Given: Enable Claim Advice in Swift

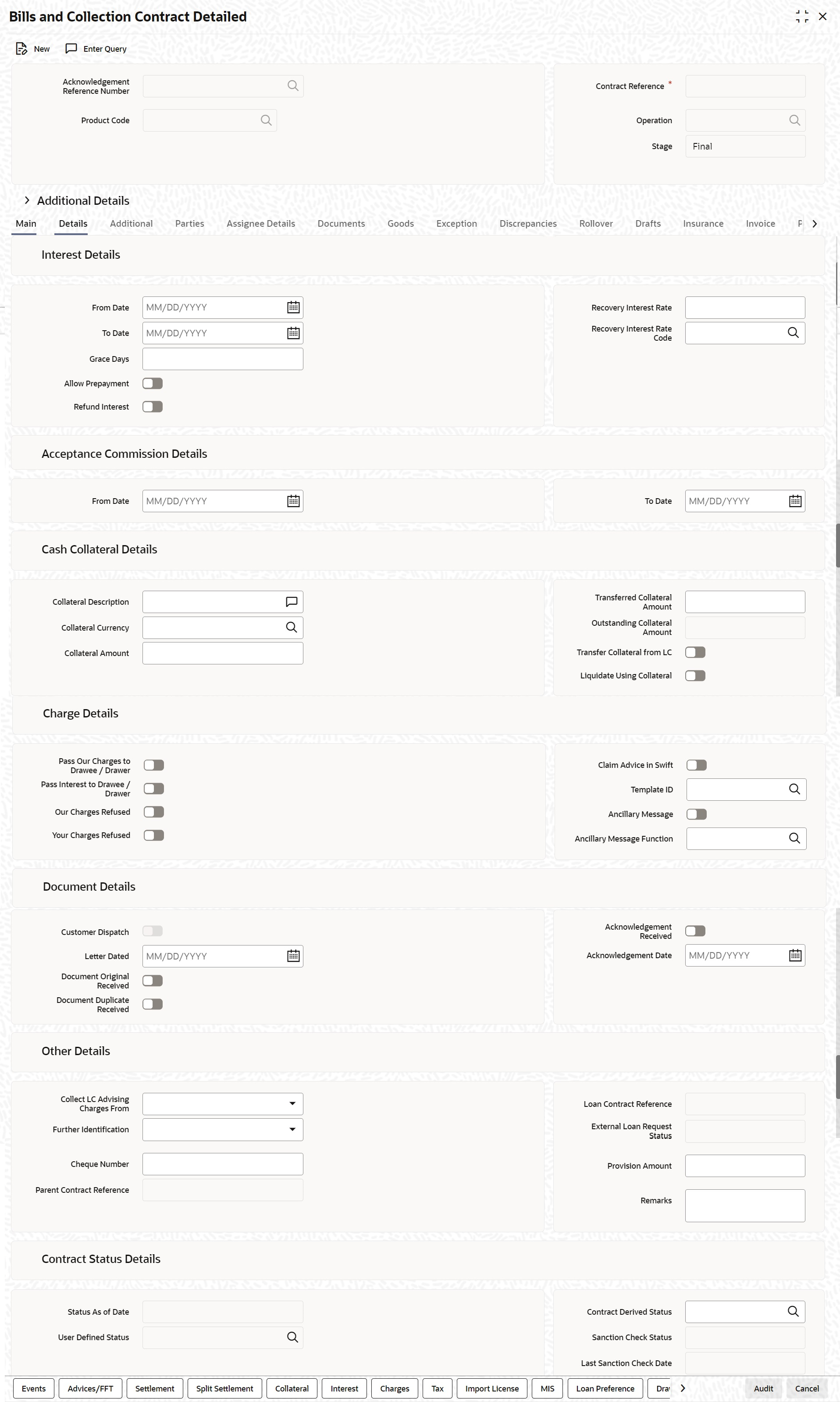Looking at the screenshot, I should [x=697, y=765].
